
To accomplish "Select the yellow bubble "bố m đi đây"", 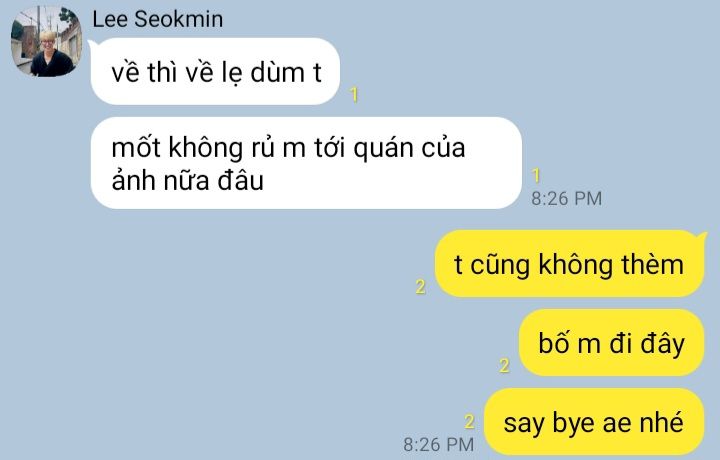I will pyautogui.click(x=612, y=343).
